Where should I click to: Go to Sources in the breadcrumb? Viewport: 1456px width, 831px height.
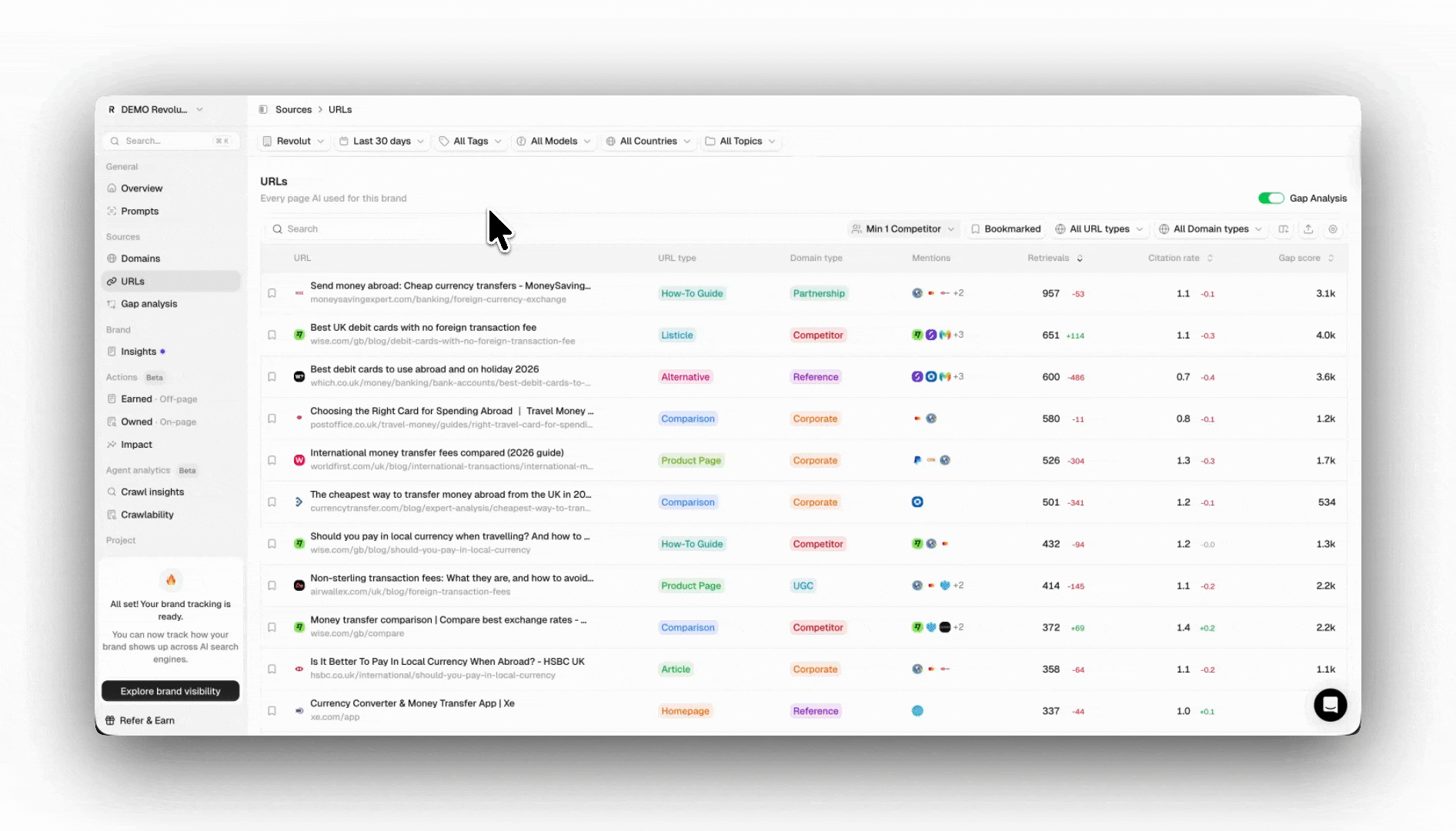coord(293,110)
